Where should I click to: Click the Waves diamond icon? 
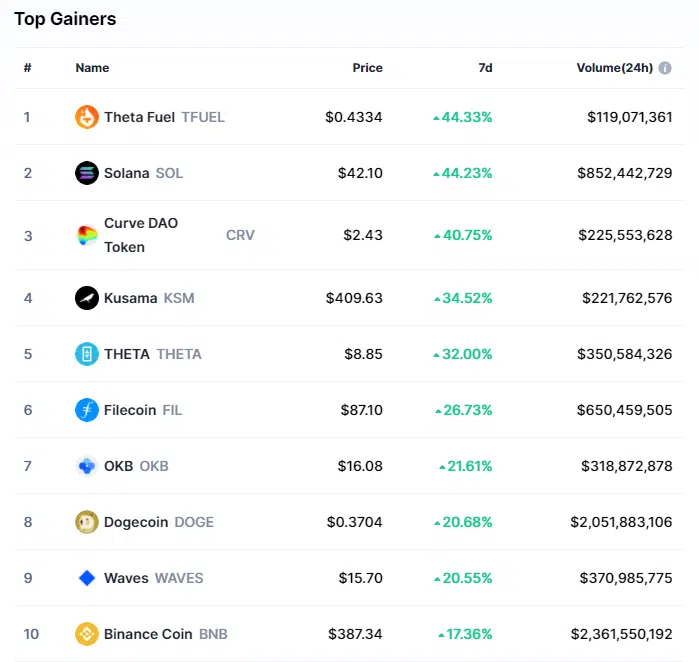[x=87, y=578]
